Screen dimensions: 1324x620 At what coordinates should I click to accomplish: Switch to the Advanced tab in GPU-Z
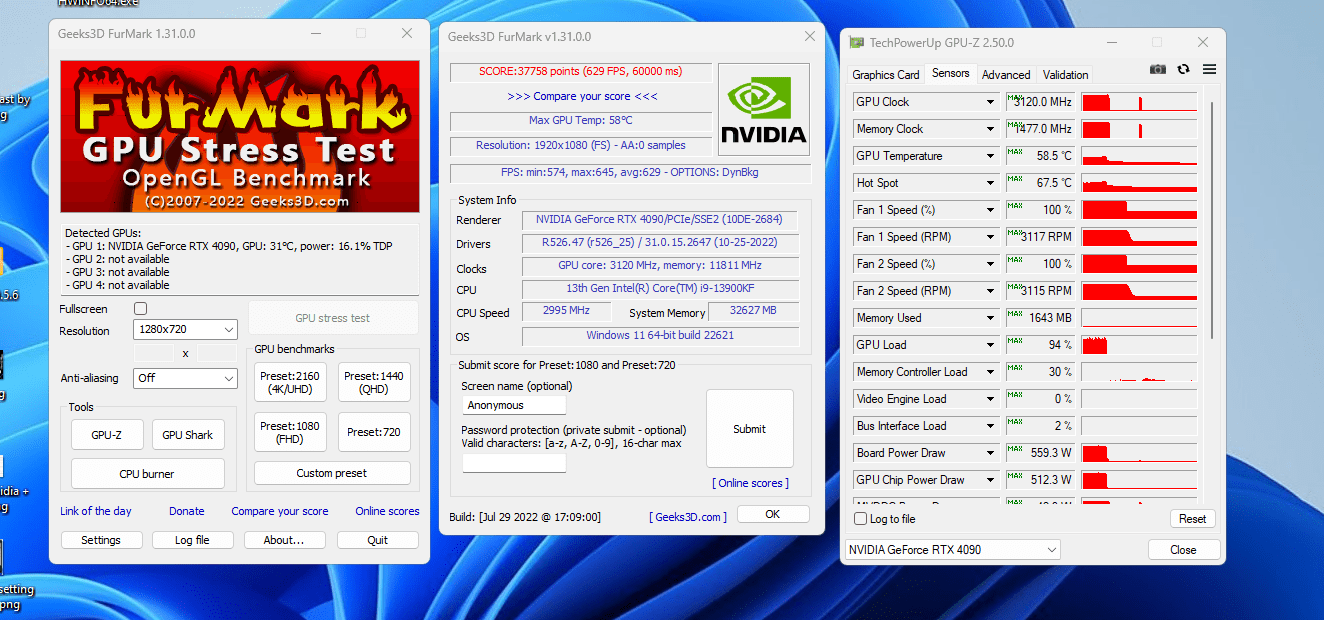1006,75
